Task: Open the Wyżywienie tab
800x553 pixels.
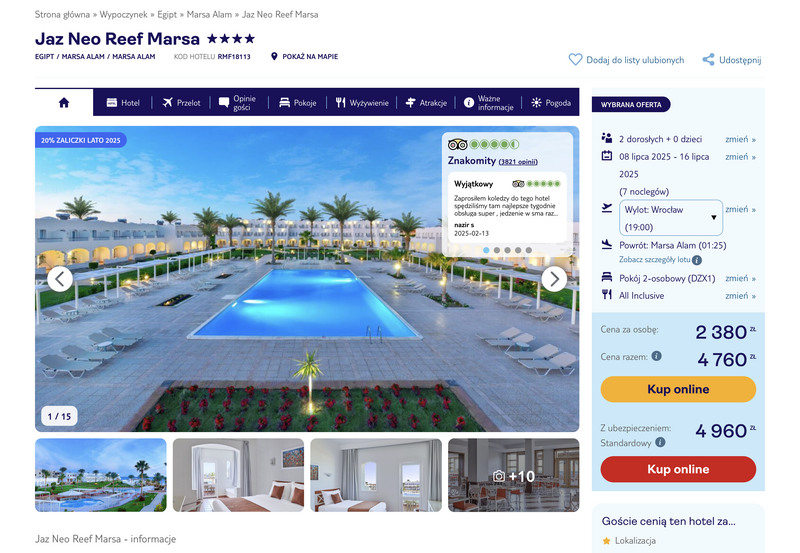Action: [x=362, y=103]
